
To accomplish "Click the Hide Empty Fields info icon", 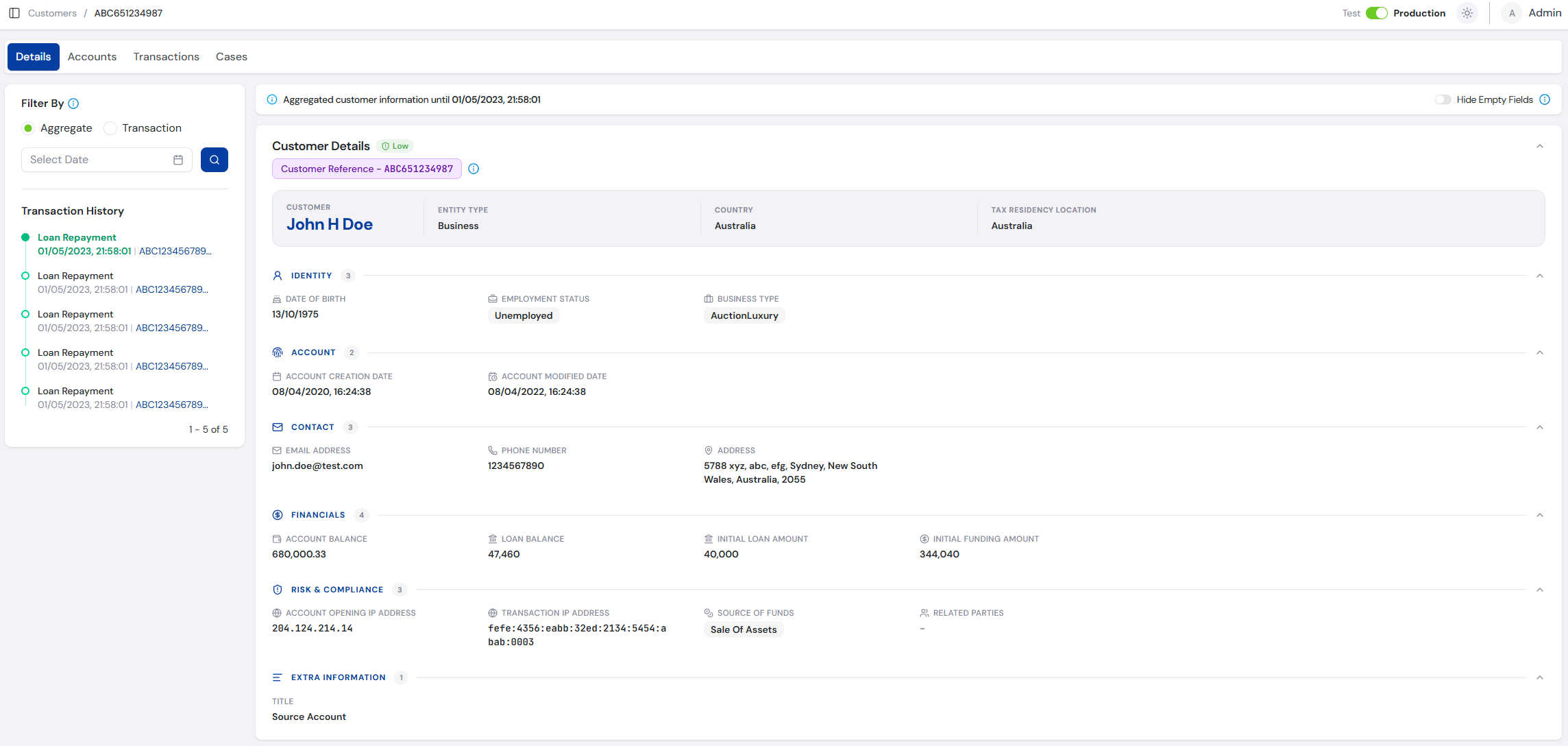I will (1545, 99).
